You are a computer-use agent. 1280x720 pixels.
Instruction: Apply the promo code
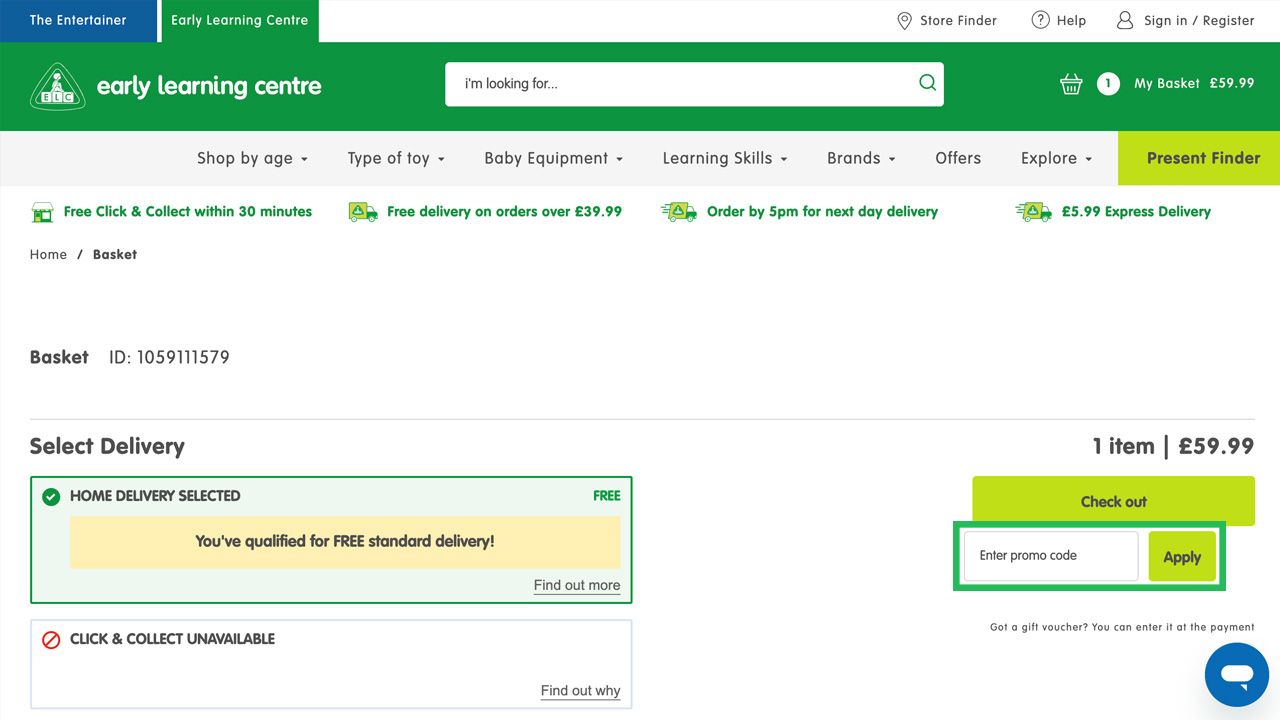(x=1182, y=557)
